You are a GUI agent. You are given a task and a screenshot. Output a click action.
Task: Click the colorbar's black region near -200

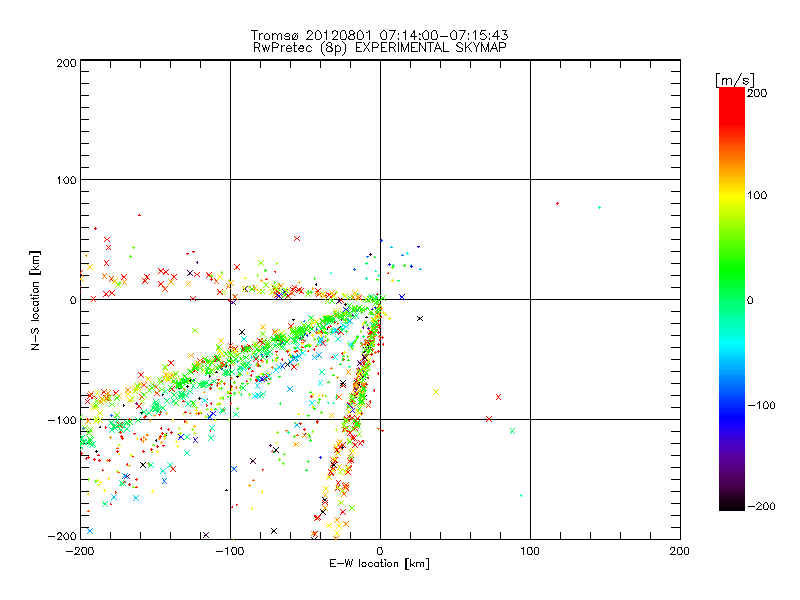tap(732, 505)
